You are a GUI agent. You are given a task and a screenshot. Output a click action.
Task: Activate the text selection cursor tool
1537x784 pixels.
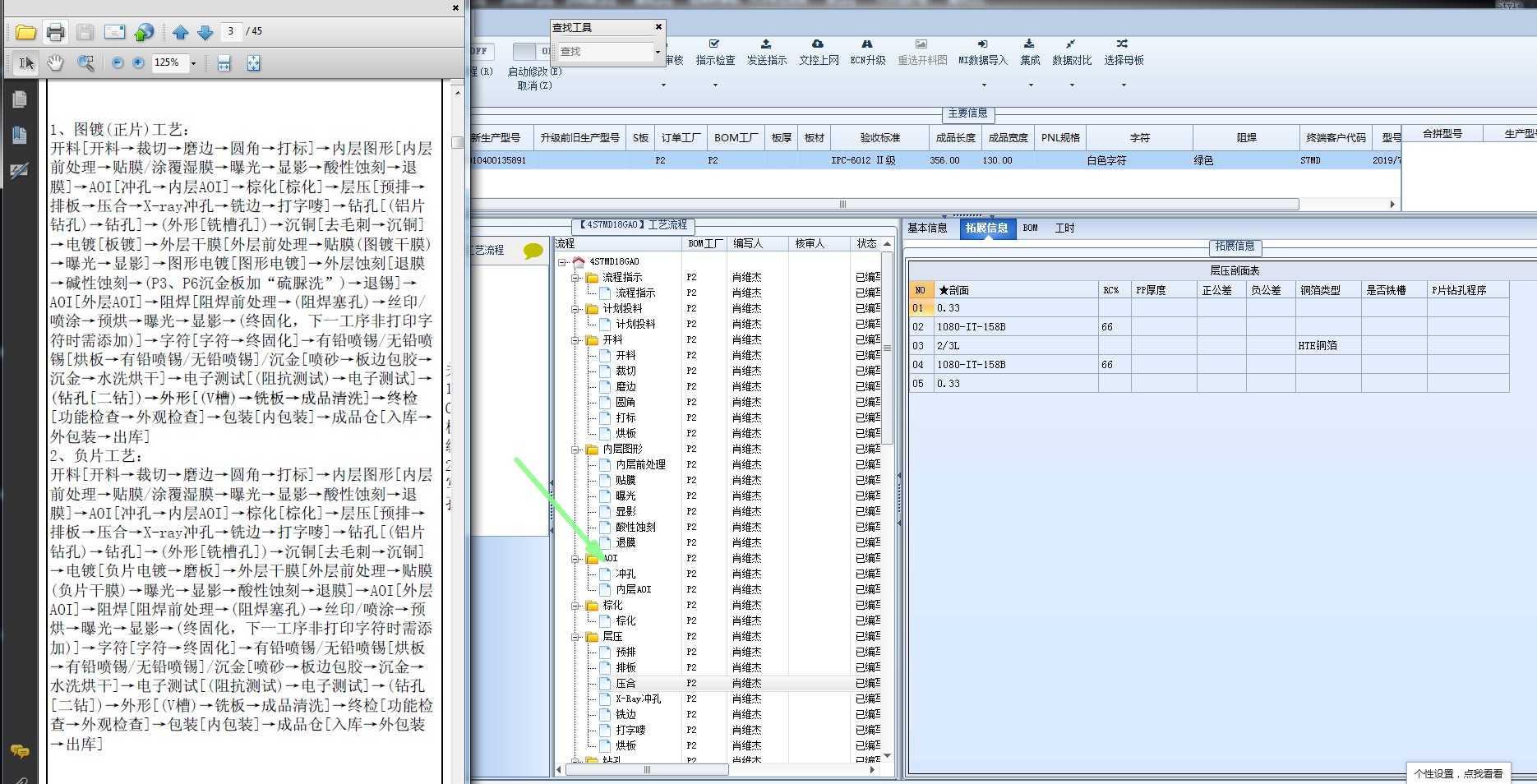coord(26,62)
